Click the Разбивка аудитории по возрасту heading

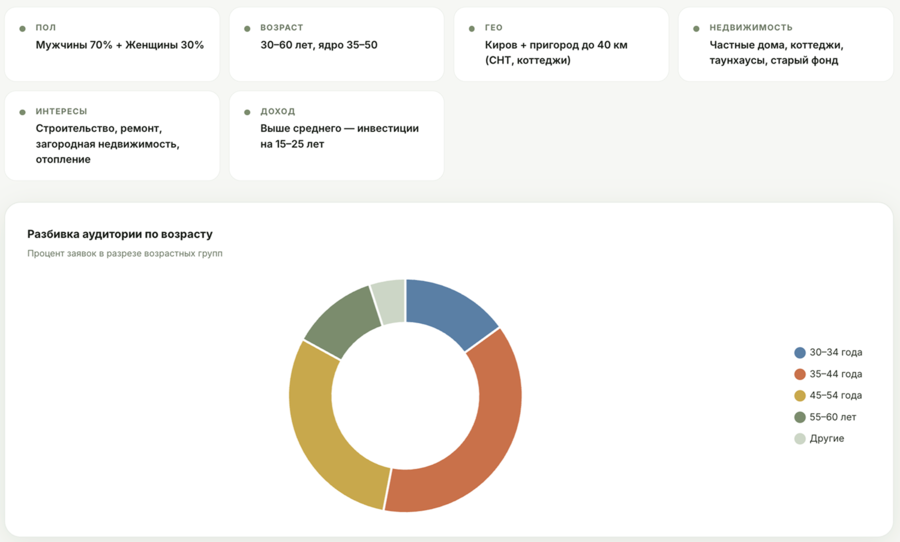tap(120, 234)
